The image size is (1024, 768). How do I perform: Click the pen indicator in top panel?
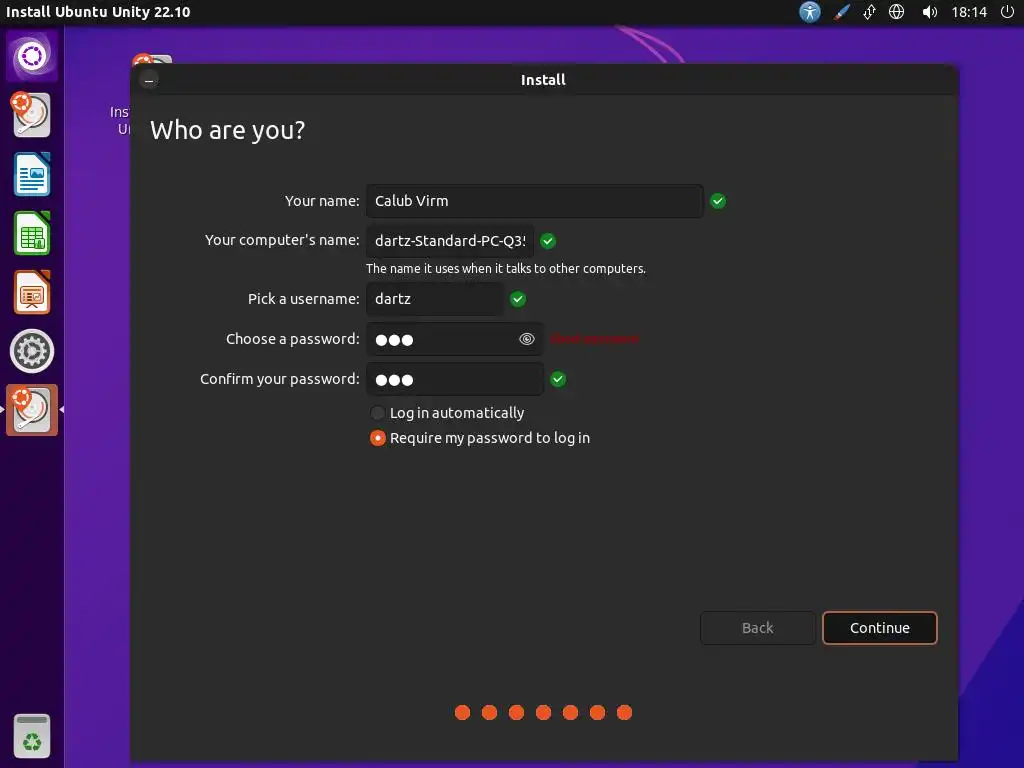pos(841,12)
